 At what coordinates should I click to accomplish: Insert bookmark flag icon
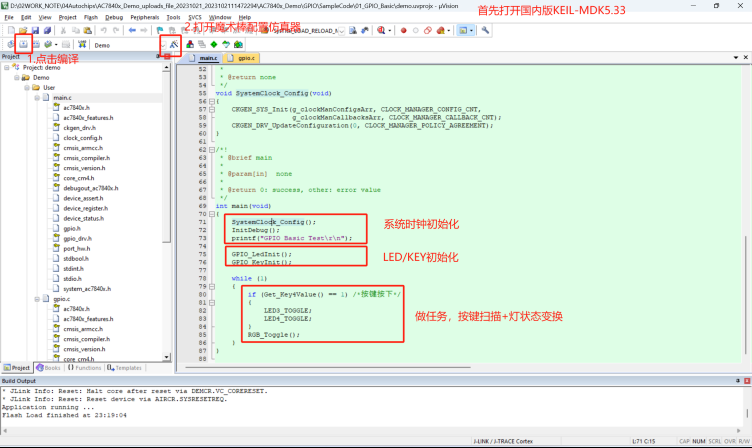point(160,30)
